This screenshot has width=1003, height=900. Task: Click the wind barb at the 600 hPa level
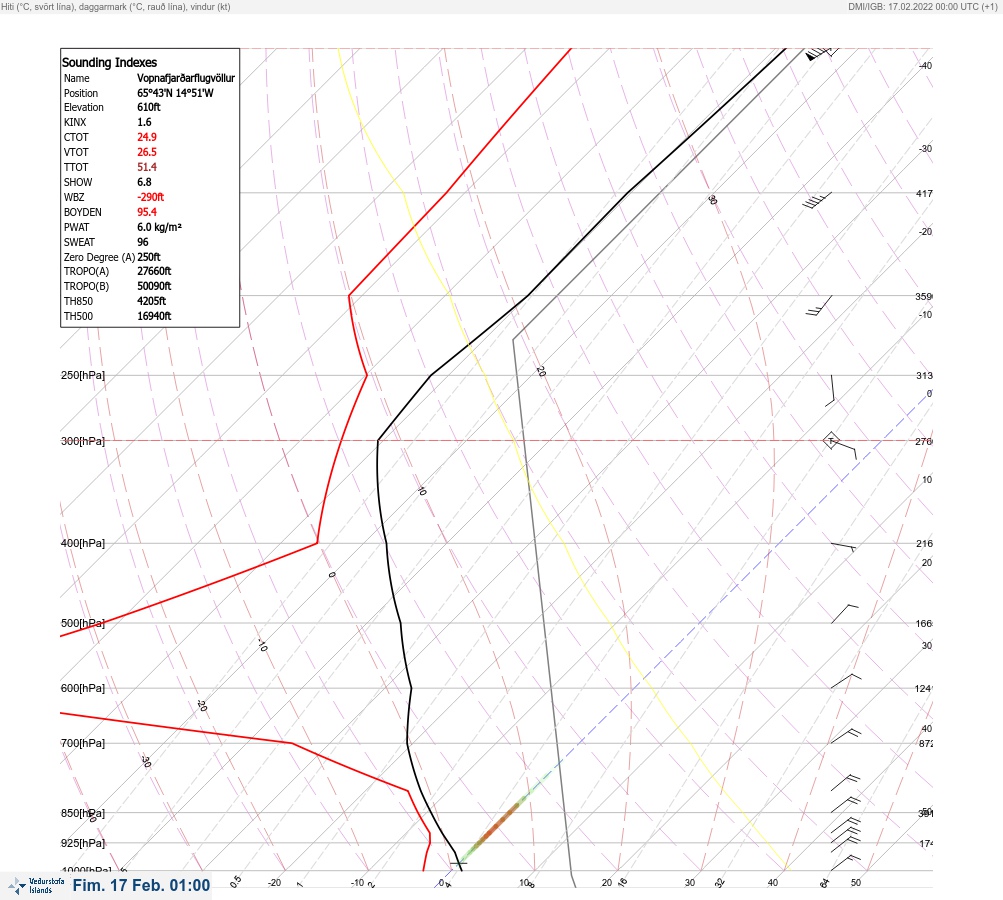point(846,681)
